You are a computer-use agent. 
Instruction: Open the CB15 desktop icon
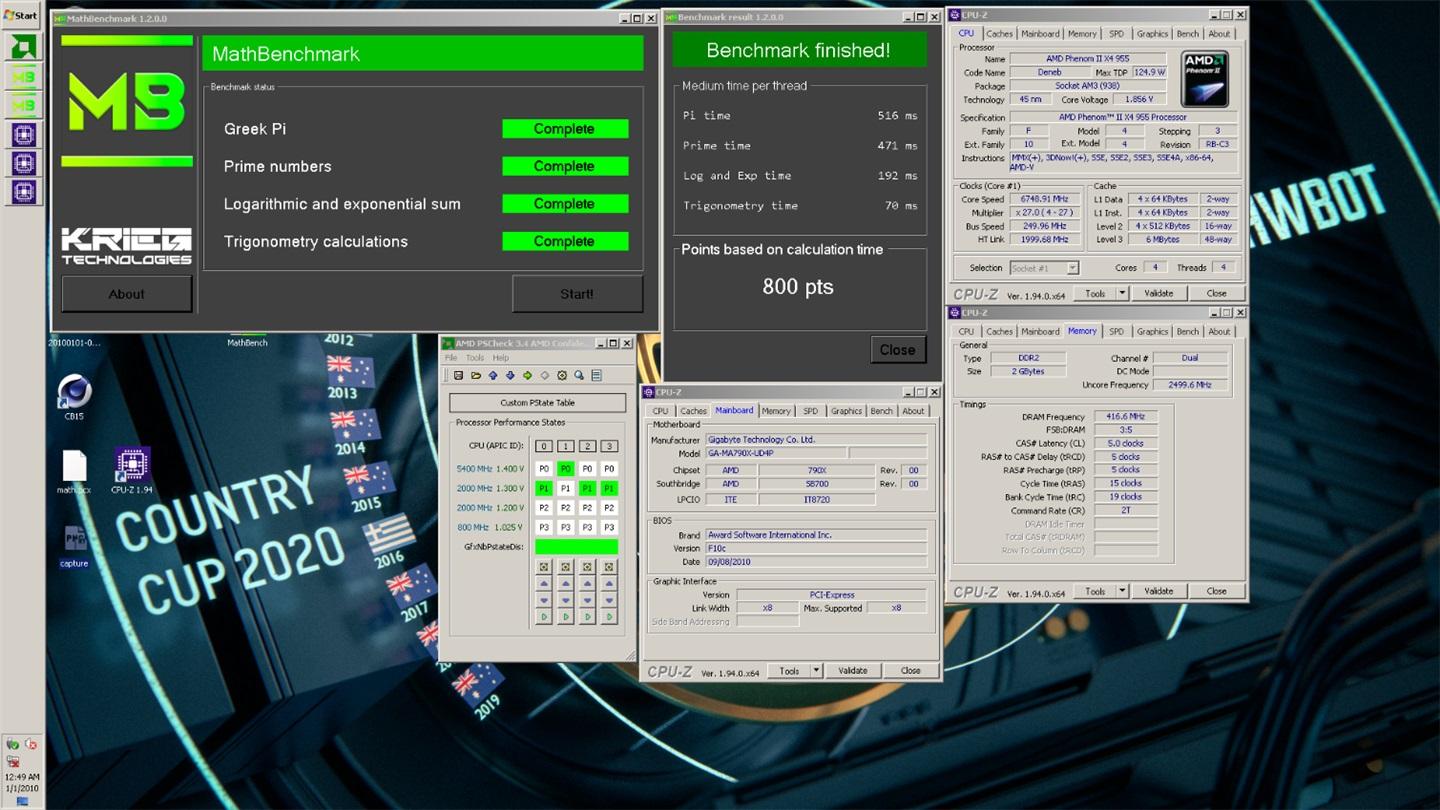tap(74, 396)
